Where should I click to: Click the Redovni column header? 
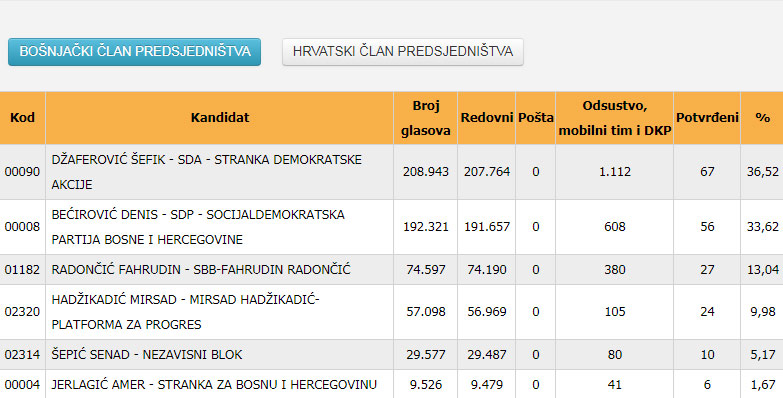click(x=486, y=118)
